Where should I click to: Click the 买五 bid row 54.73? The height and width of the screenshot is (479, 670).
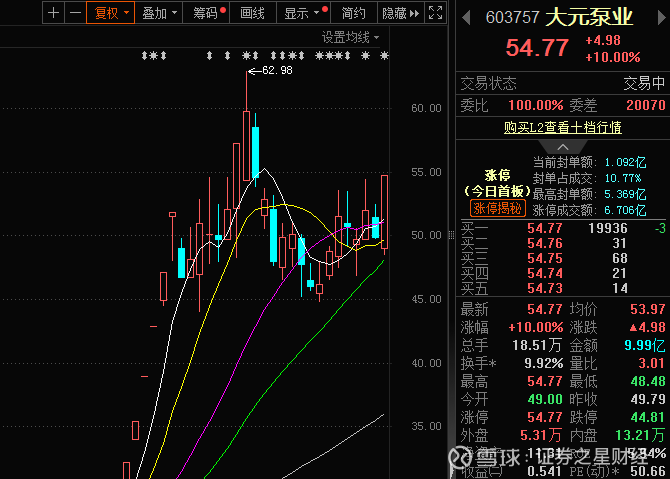pos(563,288)
